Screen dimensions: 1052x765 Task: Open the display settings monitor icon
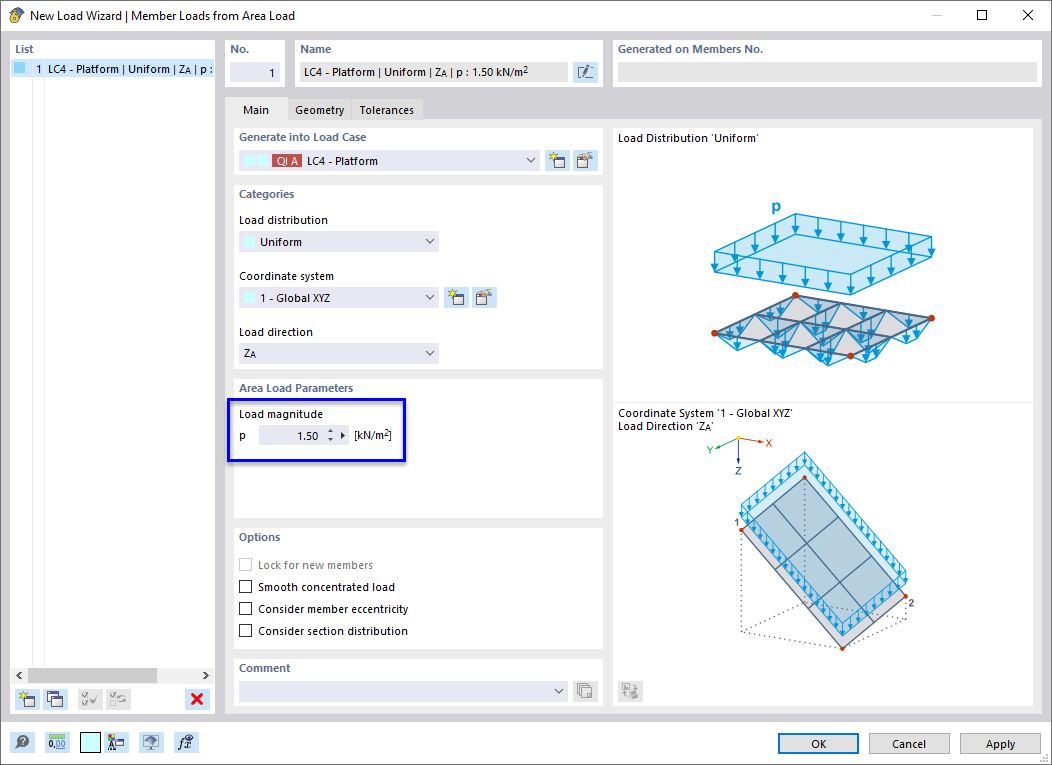tap(150, 742)
